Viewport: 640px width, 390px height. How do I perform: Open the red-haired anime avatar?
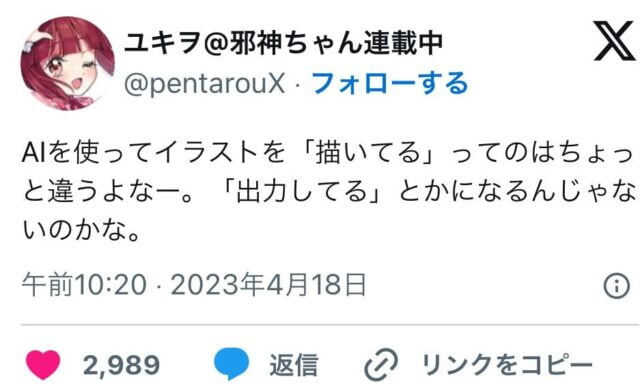68,63
